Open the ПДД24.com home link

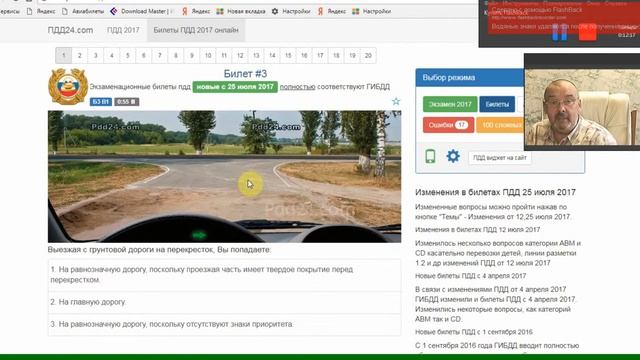tap(70, 30)
